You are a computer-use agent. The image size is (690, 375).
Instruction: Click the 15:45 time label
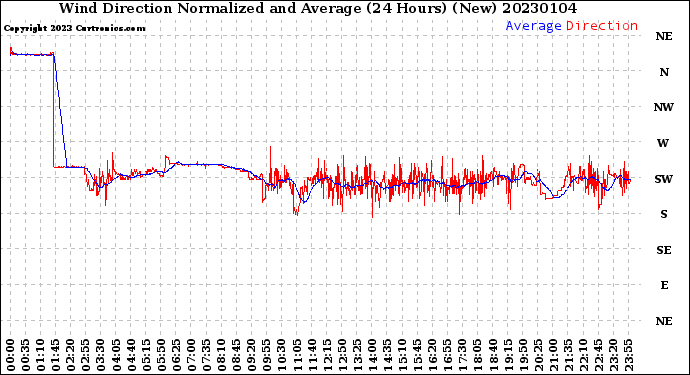click(x=417, y=355)
